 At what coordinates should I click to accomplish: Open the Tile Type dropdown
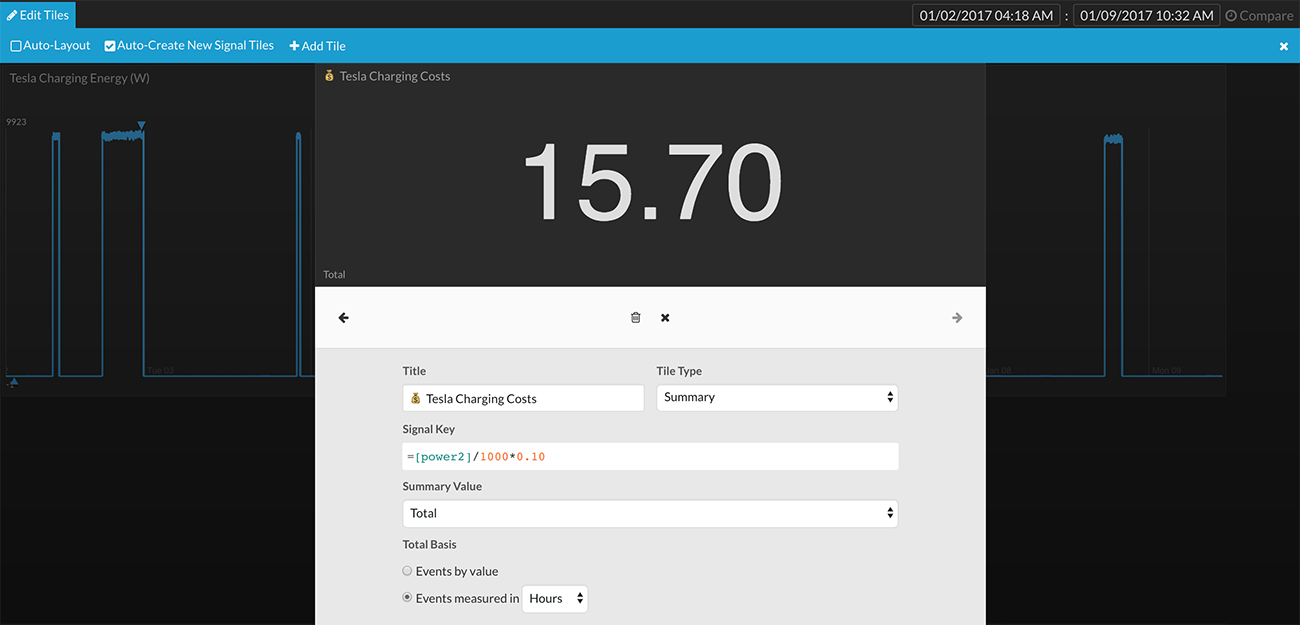[777, 397]
